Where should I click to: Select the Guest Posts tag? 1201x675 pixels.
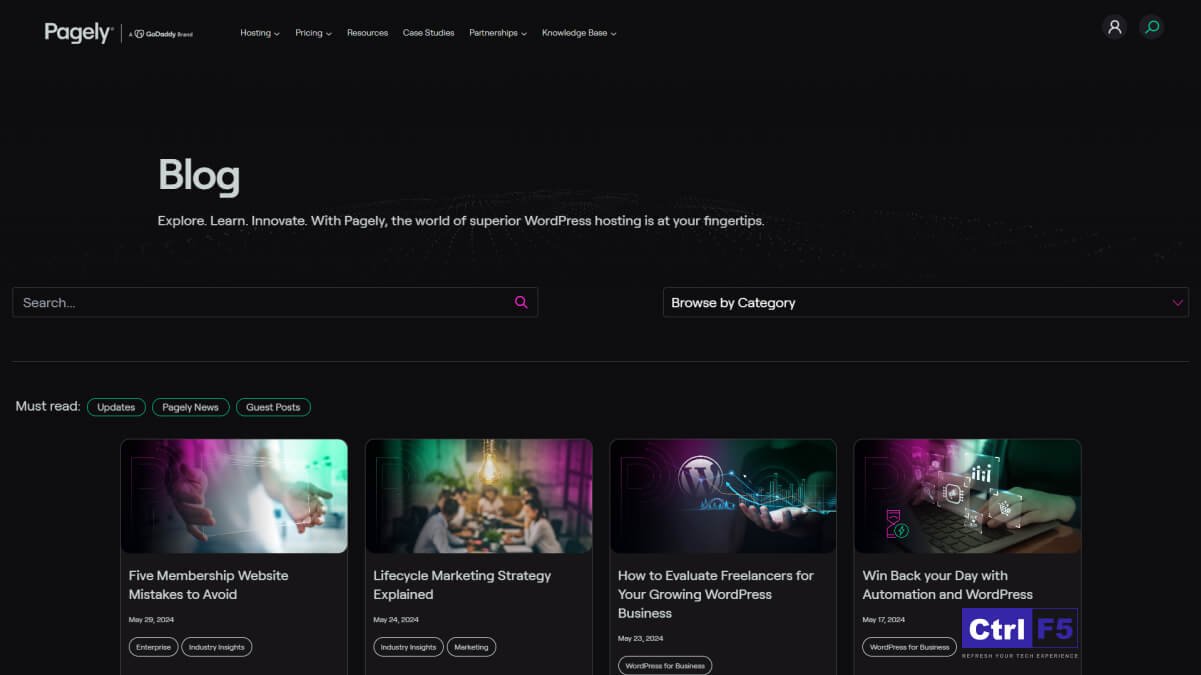pyautogui.click(x=273, y=407)
